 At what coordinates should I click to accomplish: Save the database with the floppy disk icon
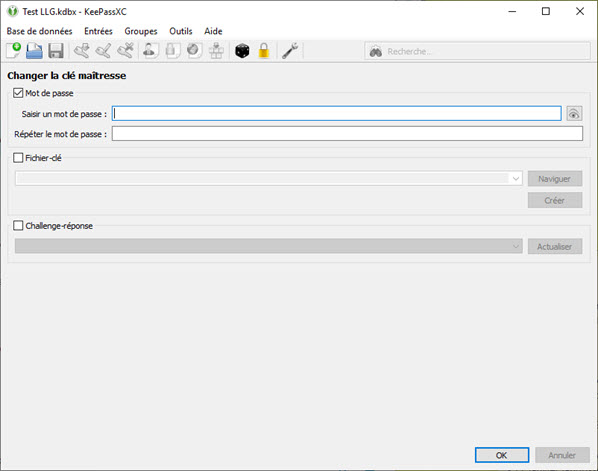click(x=56, y=51)
